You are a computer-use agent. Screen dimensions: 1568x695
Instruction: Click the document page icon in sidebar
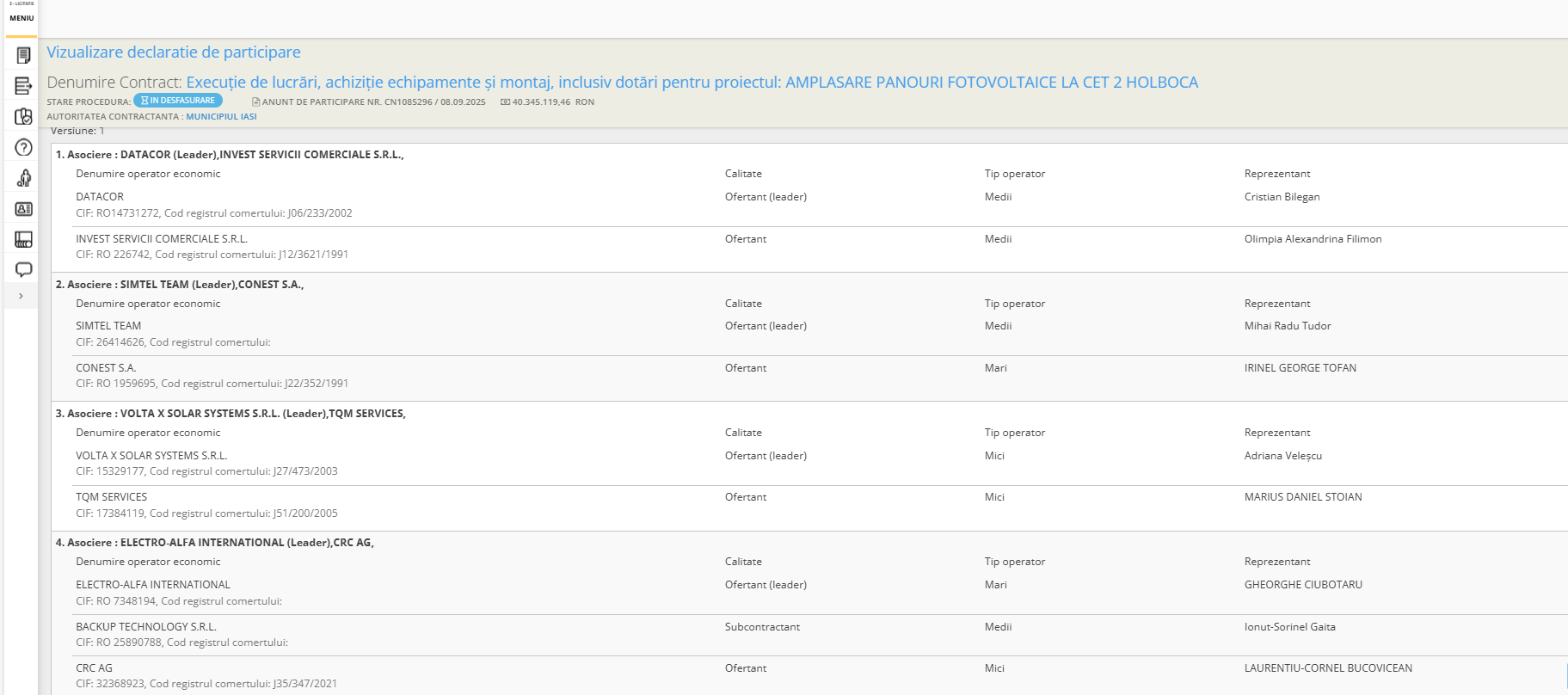pyautogui.click(x=23, y=56)
